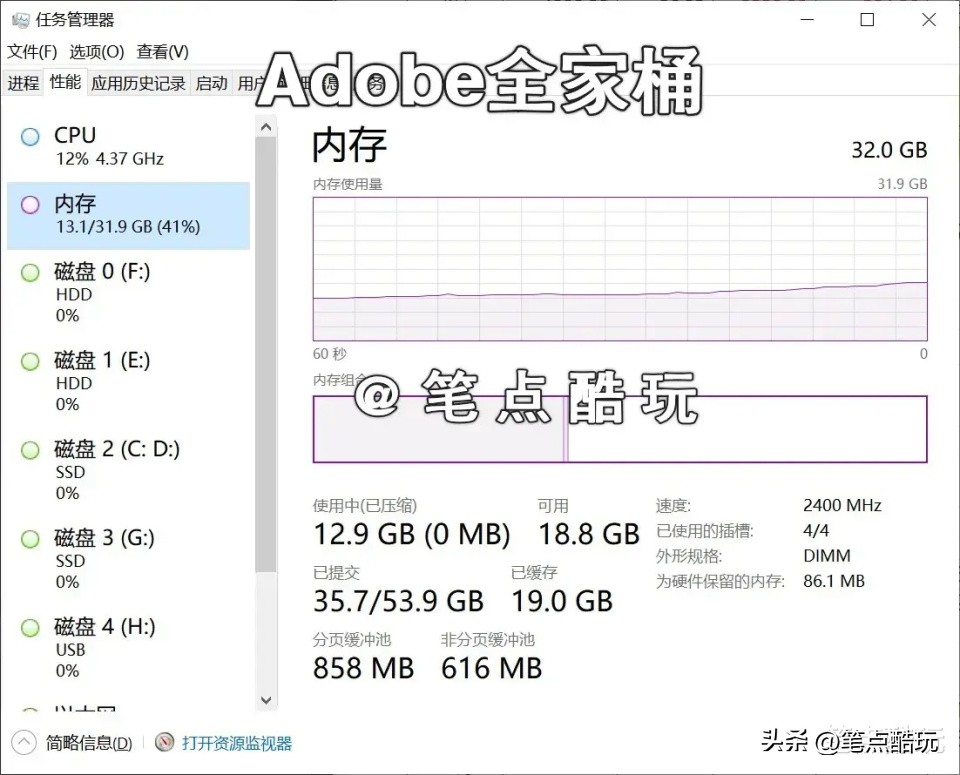Click the scrollbar down chevron
The height and width of the screenshot is (775, 960).
(x=266, y=700)
